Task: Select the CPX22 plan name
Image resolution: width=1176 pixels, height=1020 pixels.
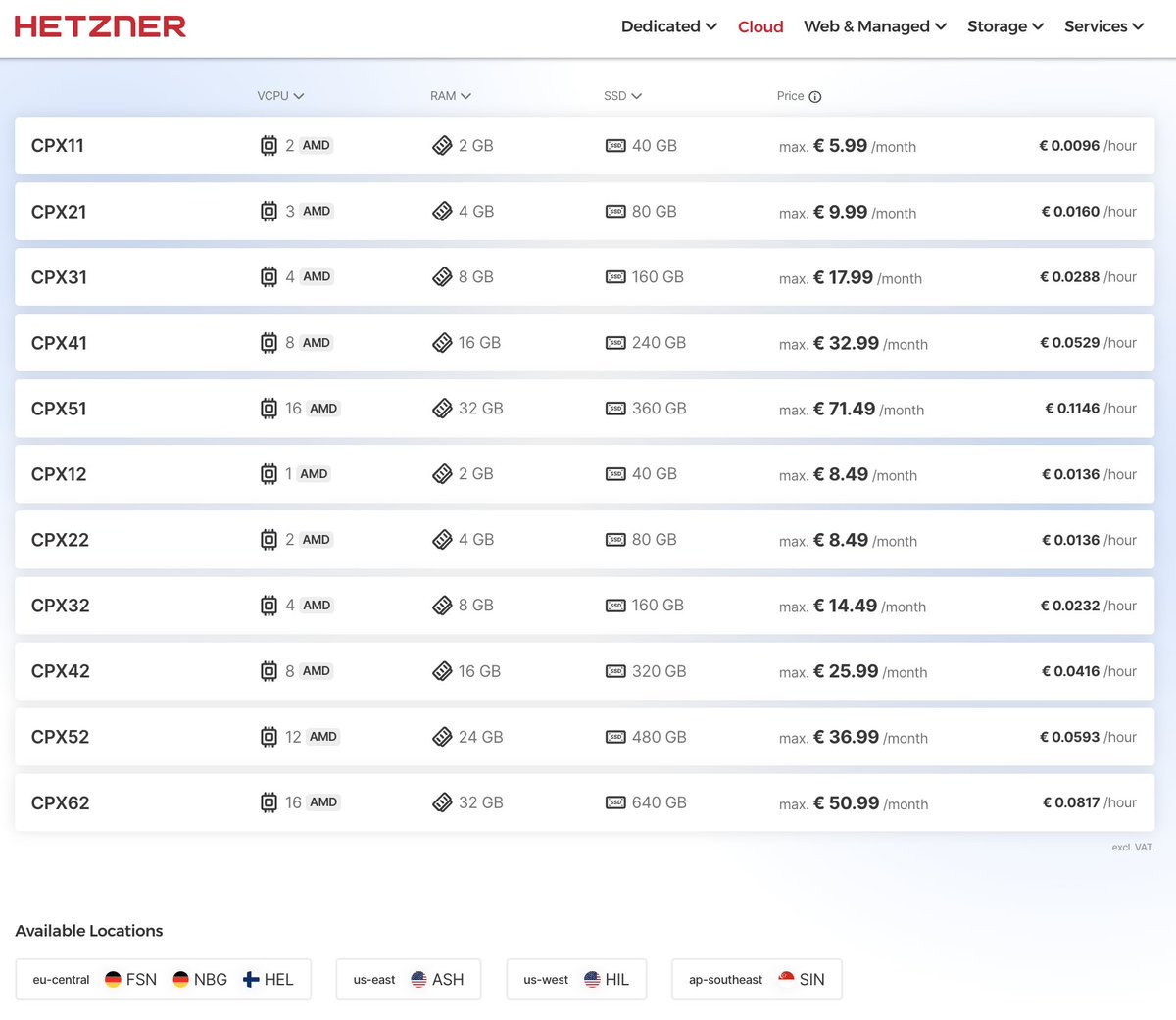Action: [60, 540]
